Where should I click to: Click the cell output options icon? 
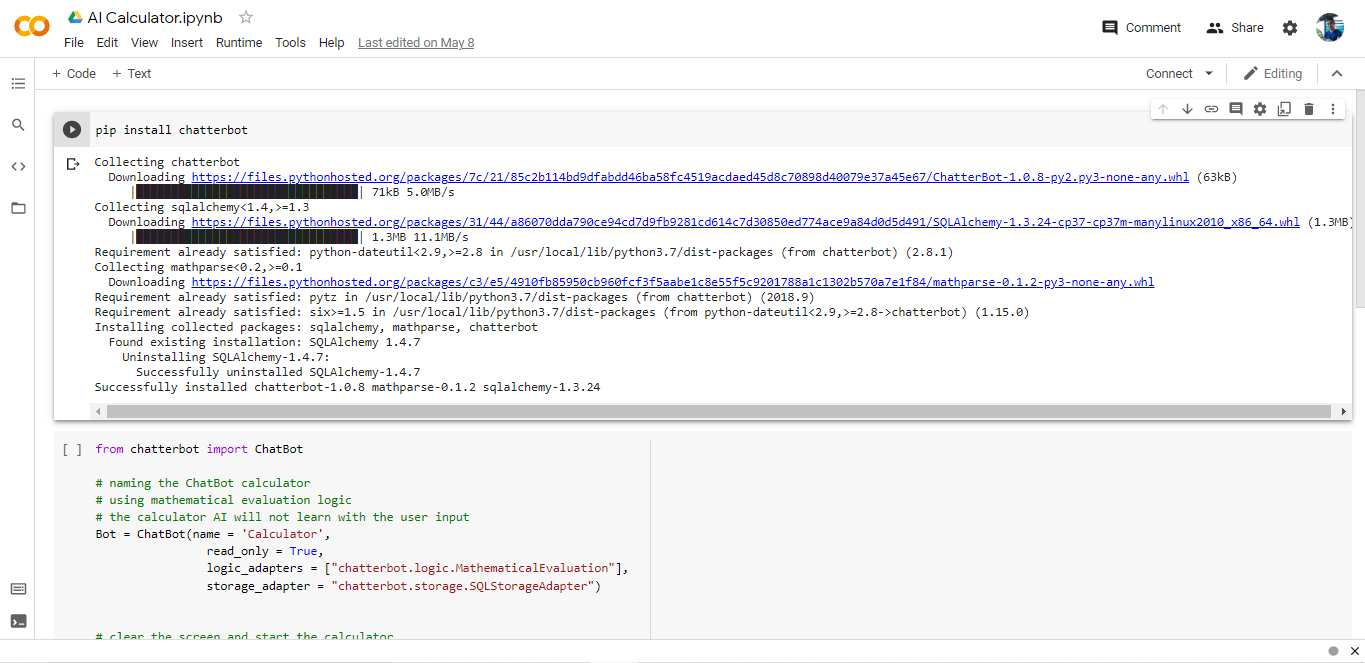[x=72, y=163]
